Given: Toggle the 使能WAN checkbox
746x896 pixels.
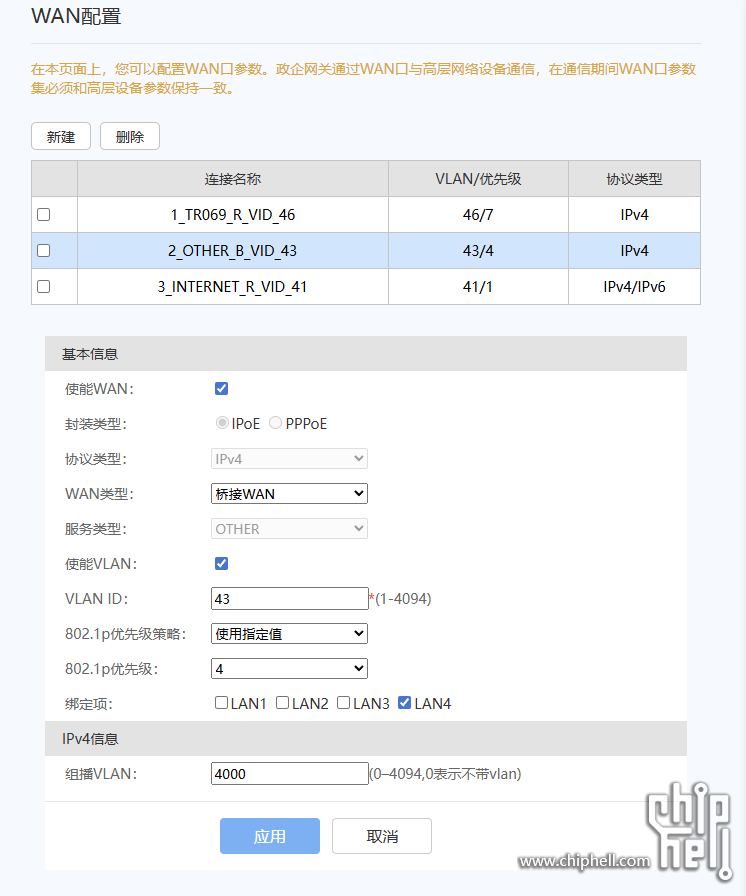Looking at the screenshot, I should tap(222, 389).
